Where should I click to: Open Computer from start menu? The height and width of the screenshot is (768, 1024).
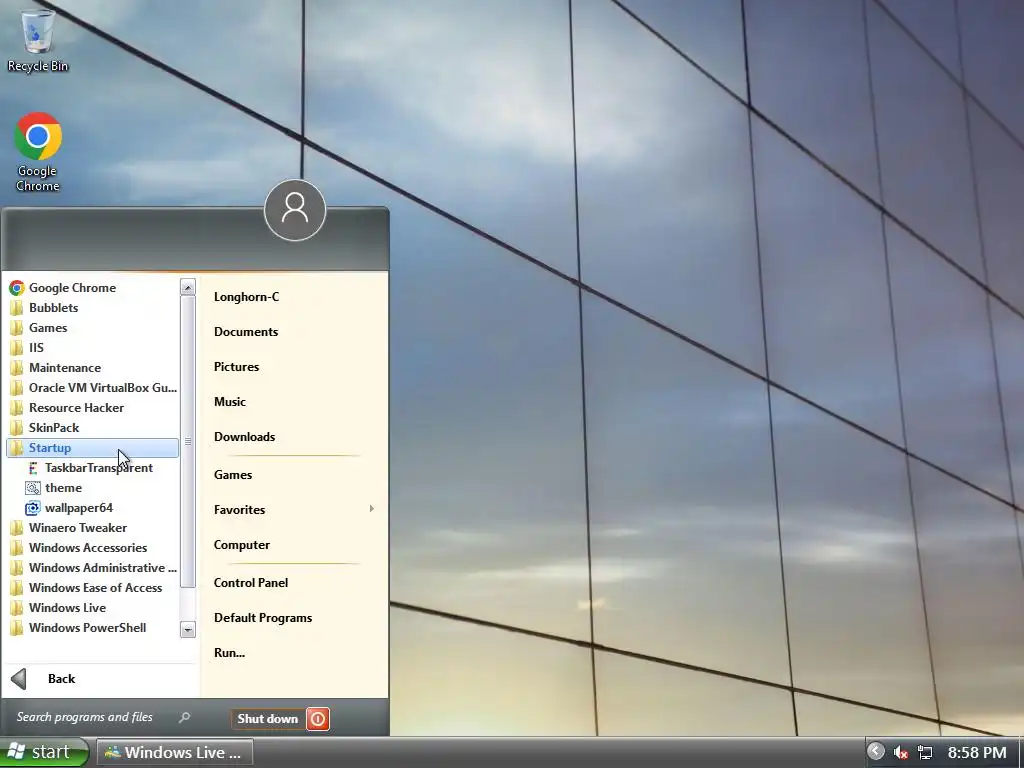[242, 545]
